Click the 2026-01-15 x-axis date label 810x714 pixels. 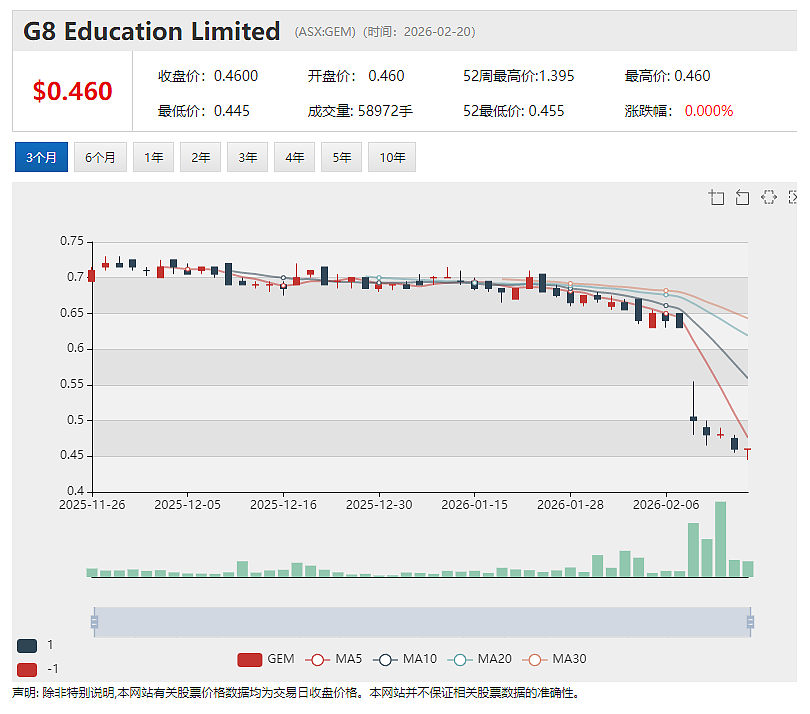474,505
